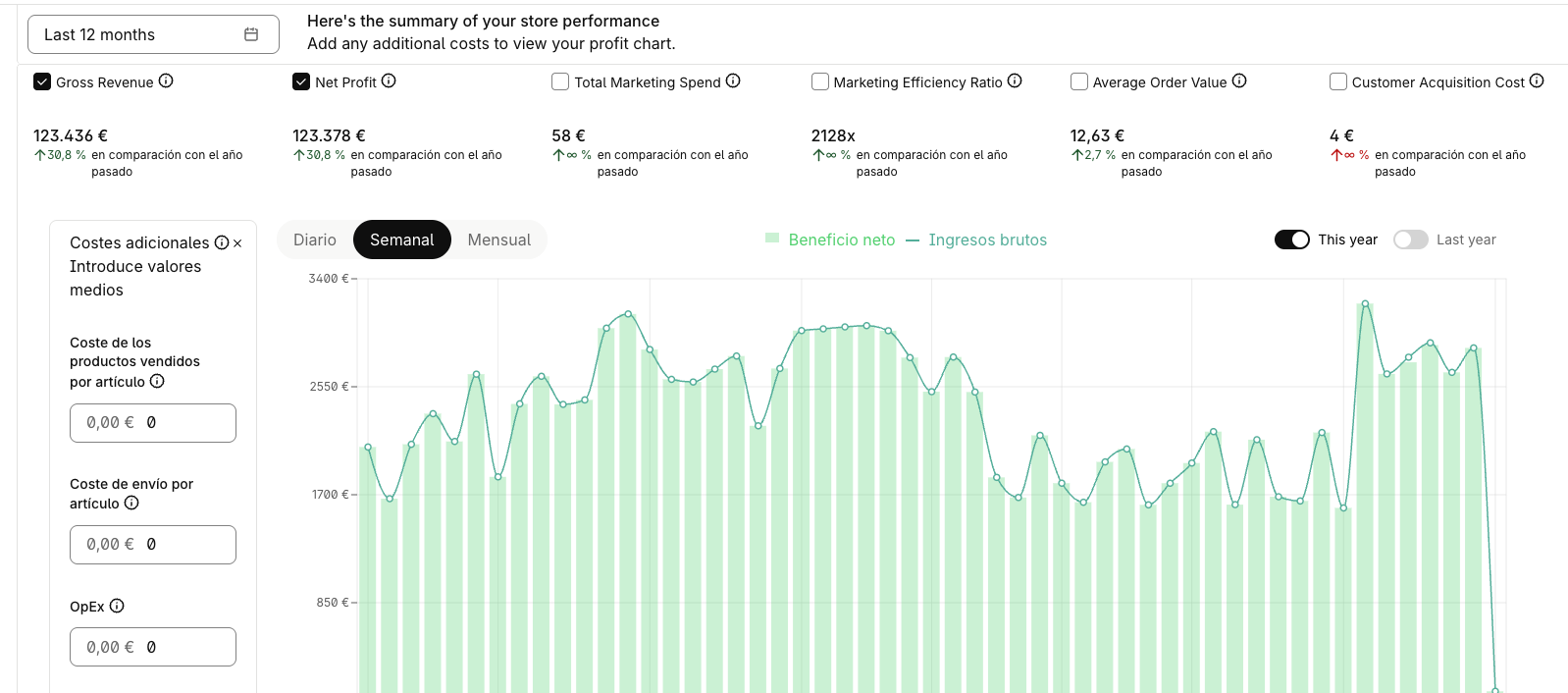
Task: Enable the Last year toggle
Action: point(1411,240)
